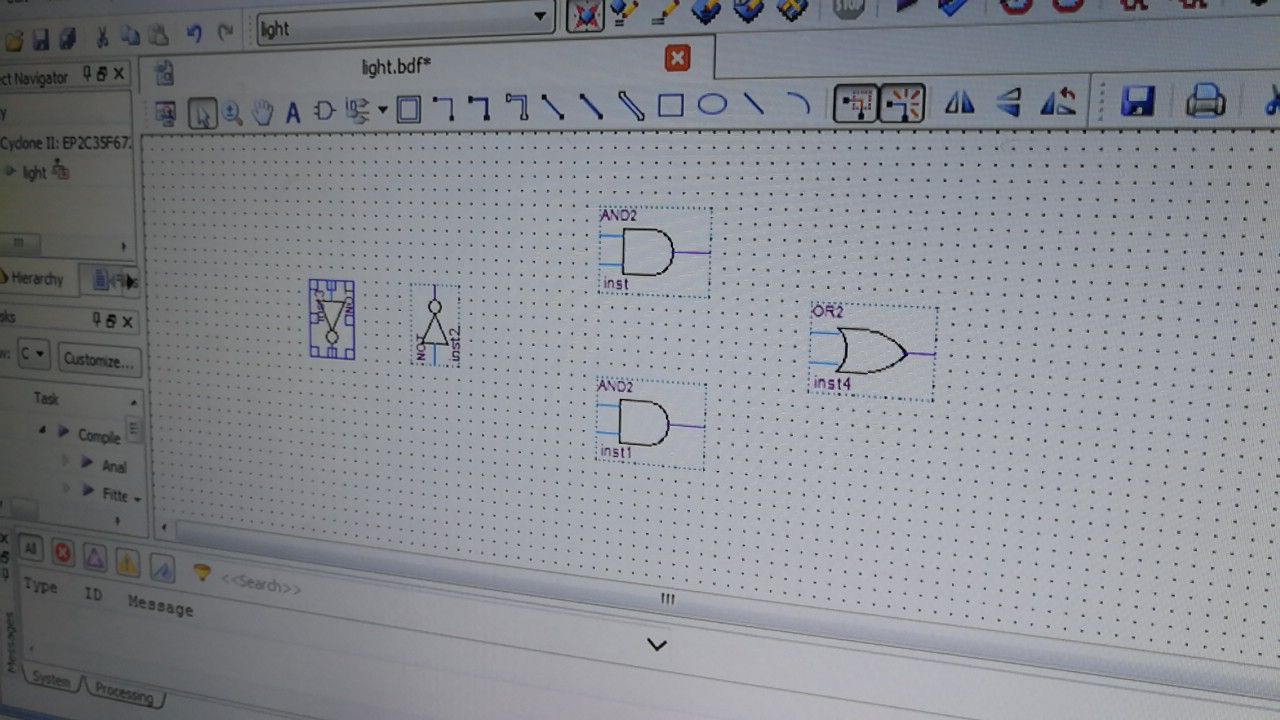Toggle the partial line selection button

click(856, 103)
